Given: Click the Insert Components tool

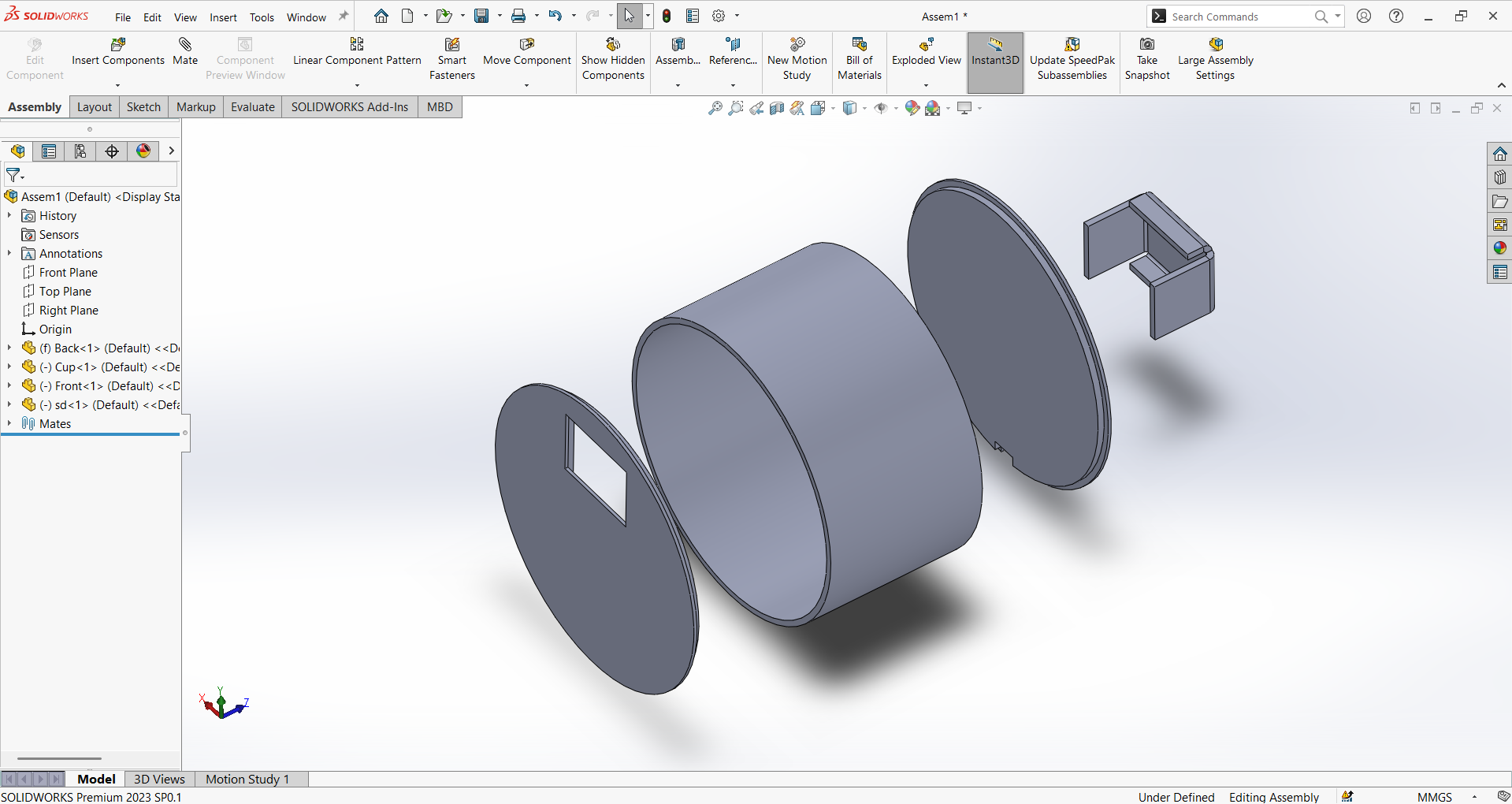Looking at the screenshot, I should (x=118, y=52).
